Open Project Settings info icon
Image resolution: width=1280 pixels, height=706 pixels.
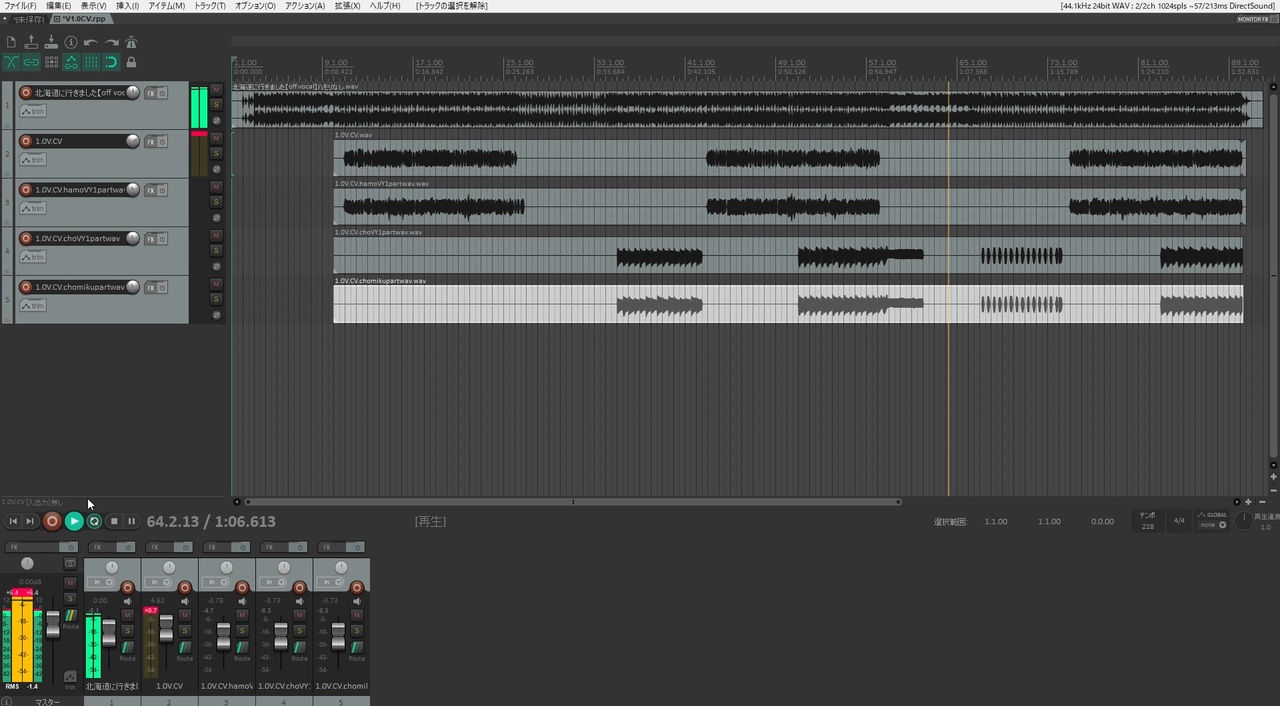[x=71, y=42]
